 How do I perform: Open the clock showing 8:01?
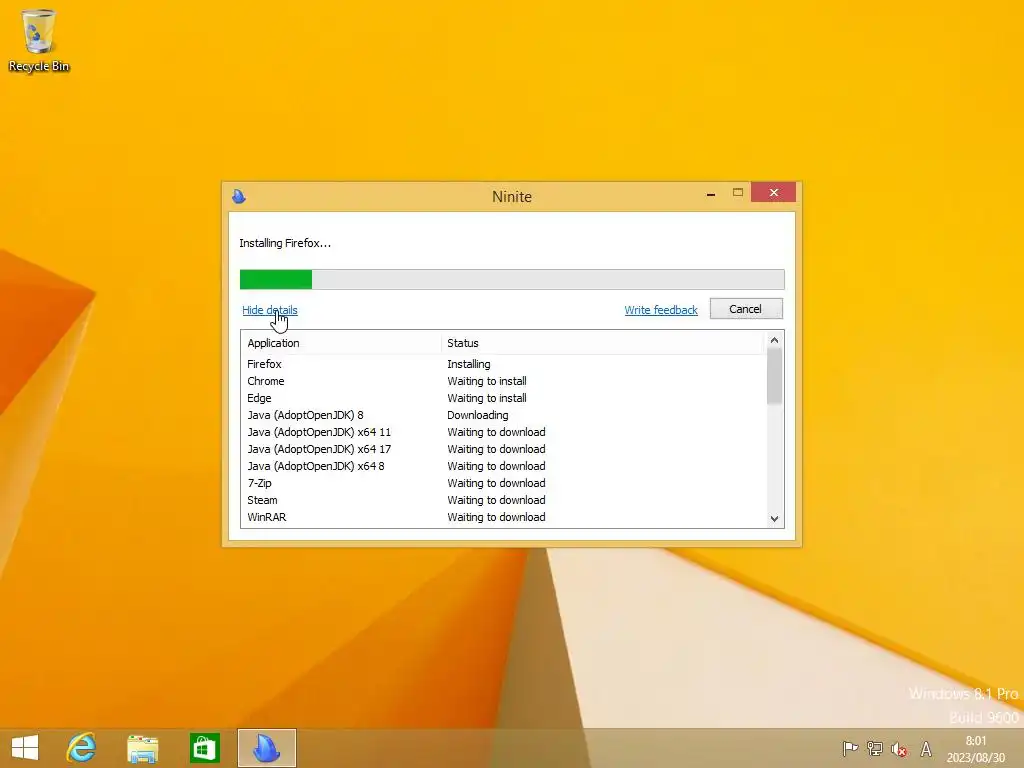(976, 749)
